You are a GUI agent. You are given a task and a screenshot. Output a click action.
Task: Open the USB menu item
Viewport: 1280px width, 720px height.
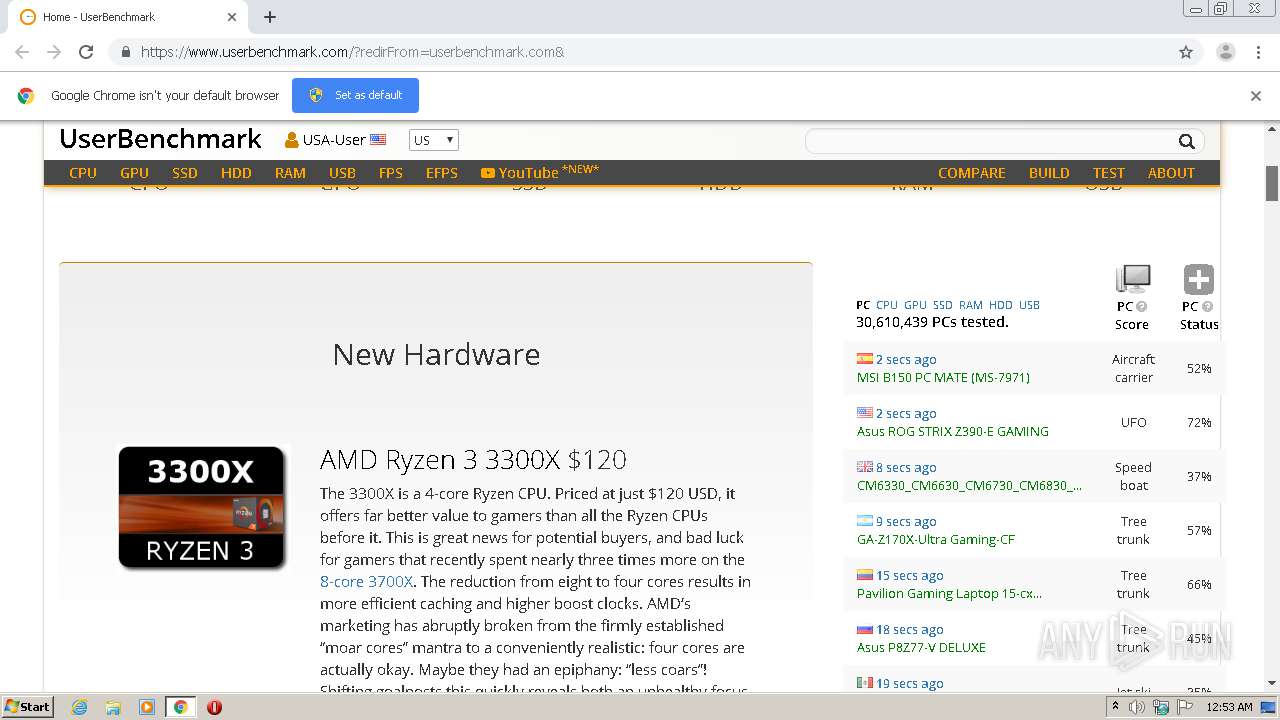click(342, 173)
